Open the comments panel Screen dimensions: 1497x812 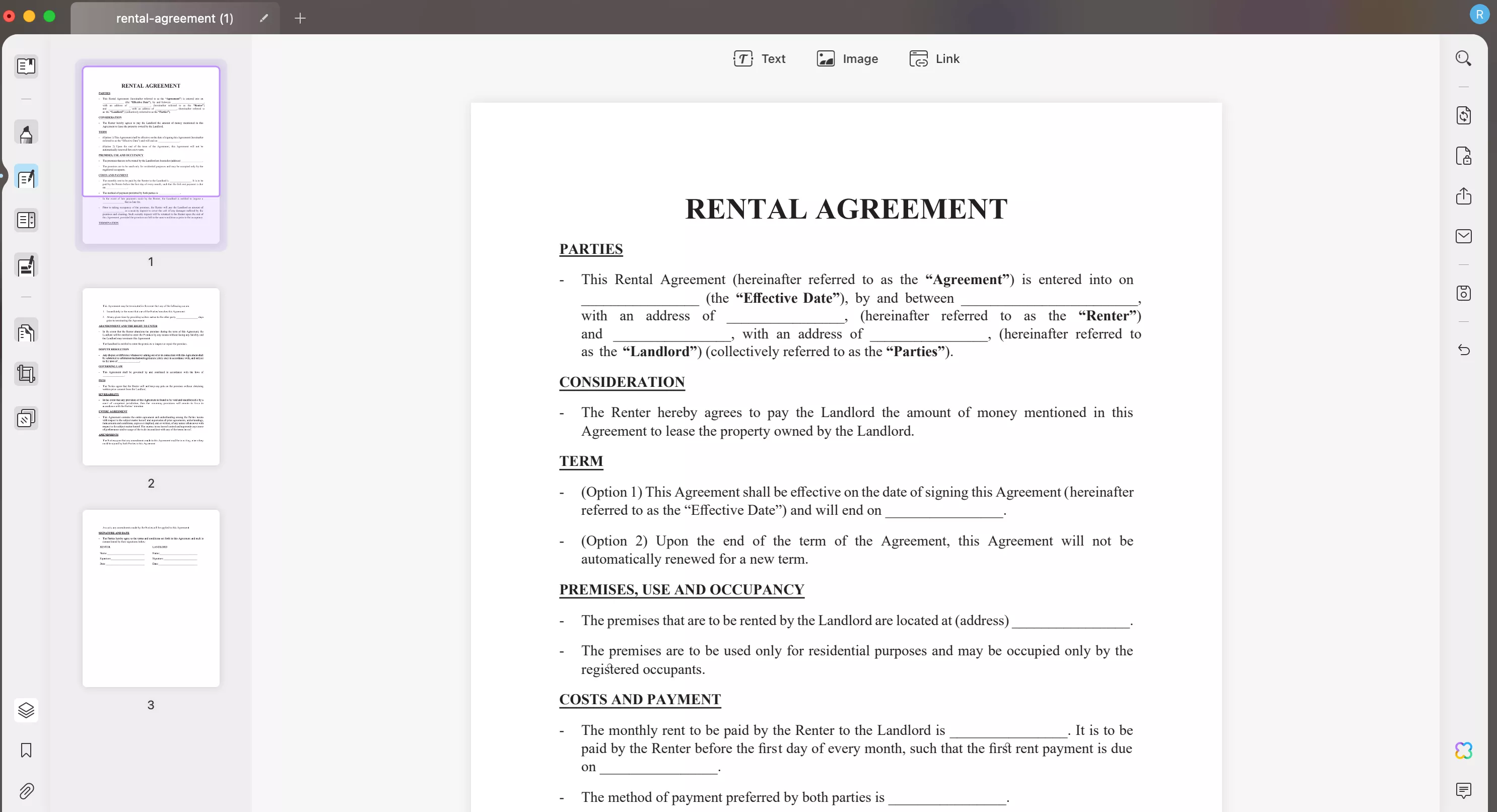pyautogui.click(x=1464, y=790)
